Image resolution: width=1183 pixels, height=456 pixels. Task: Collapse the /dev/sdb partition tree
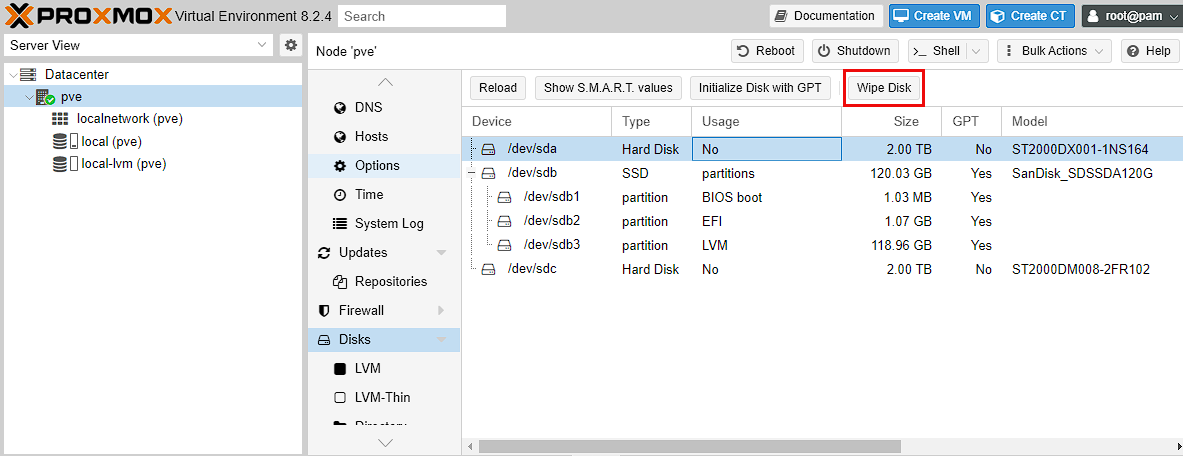click(x=472, y=173)
